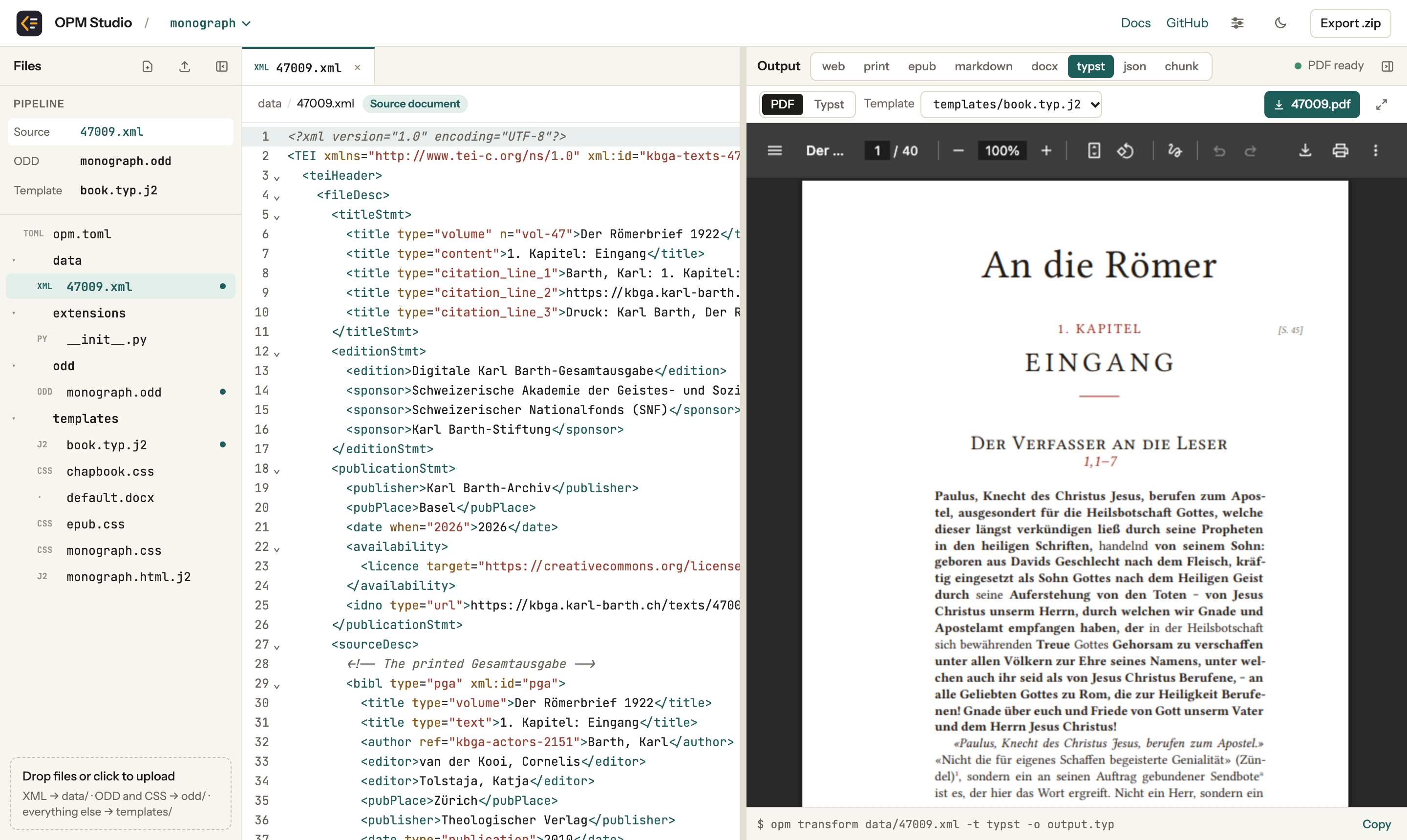
Task: Click the PDF viewer download icon
Action: (x=1305, y=150)
